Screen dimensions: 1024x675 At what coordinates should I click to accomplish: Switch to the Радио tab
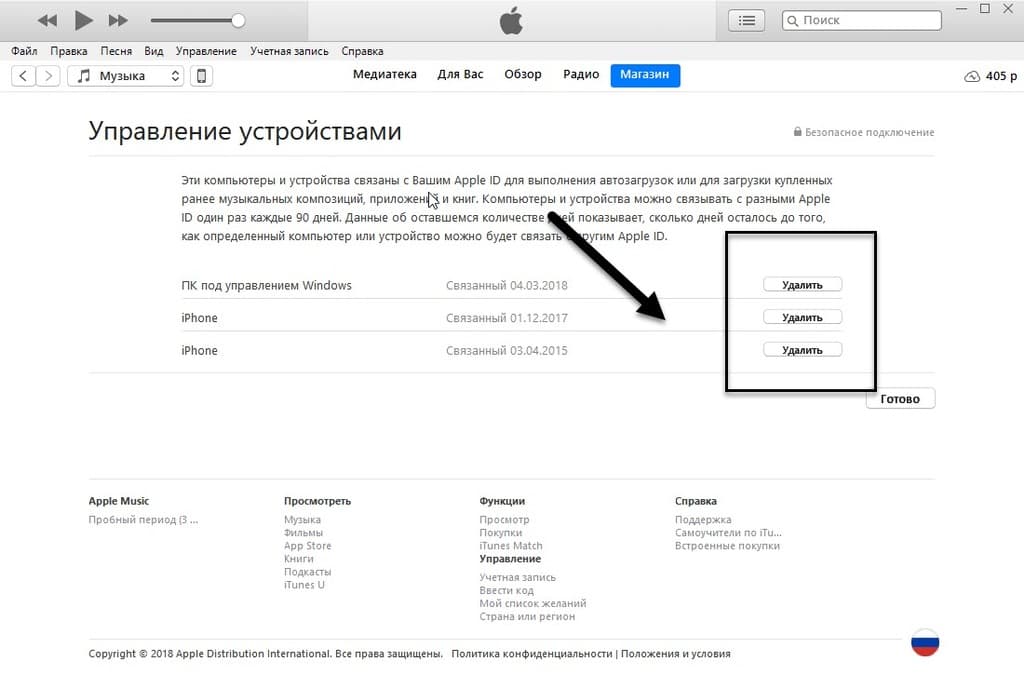tap(581, 74)
